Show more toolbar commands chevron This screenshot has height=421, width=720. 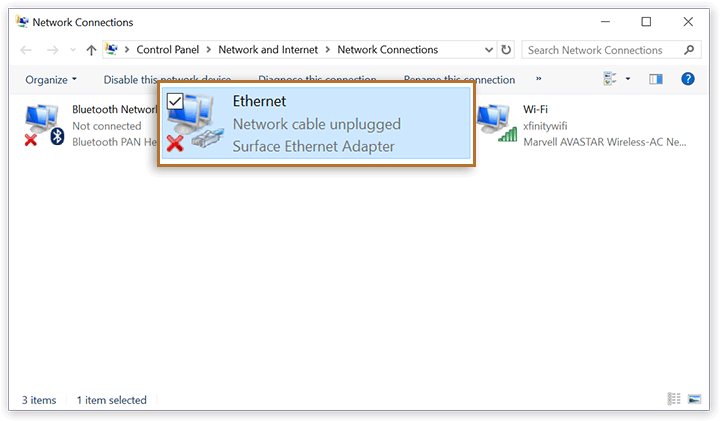tap(538, 79)
